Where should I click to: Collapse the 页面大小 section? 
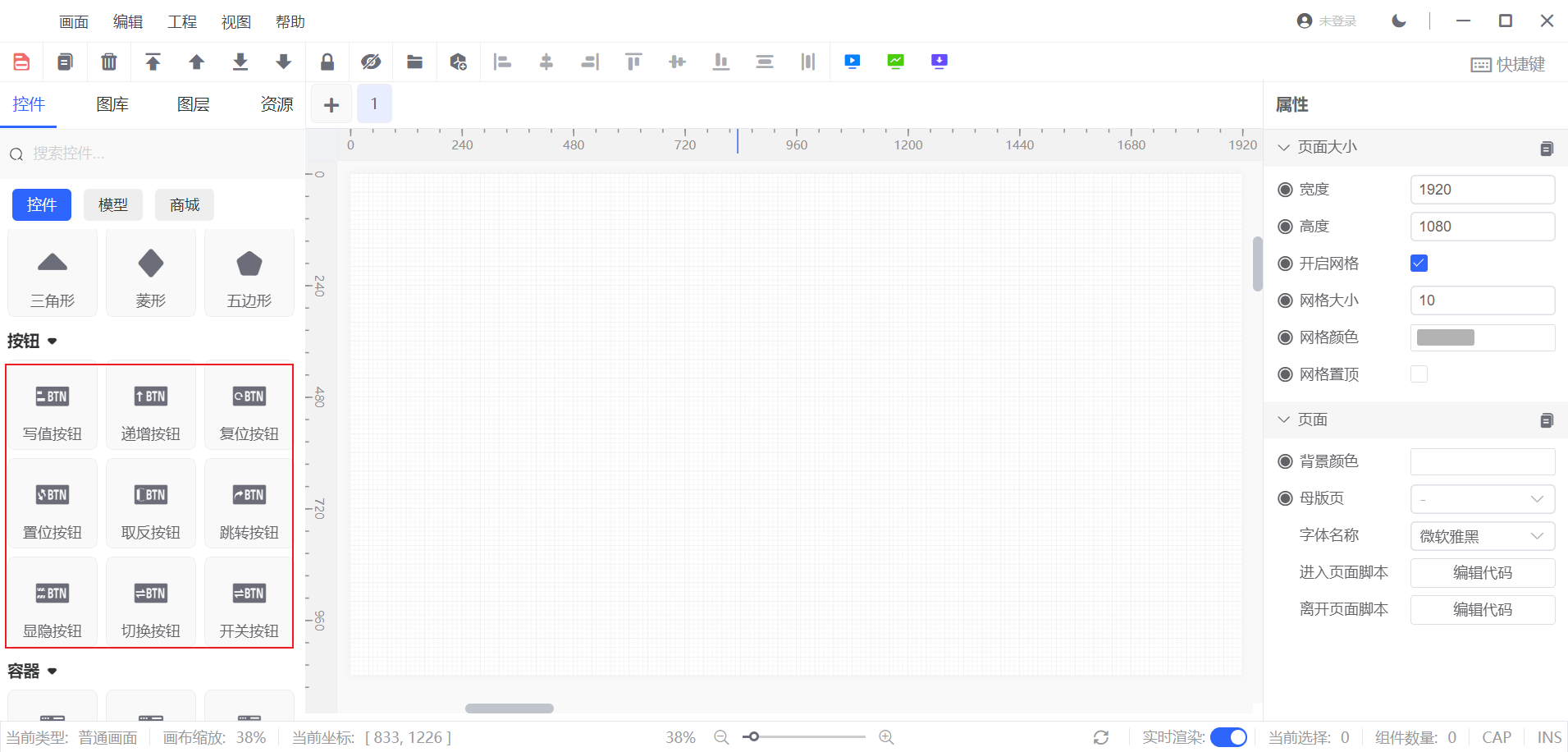click(x=1284, y=148)
